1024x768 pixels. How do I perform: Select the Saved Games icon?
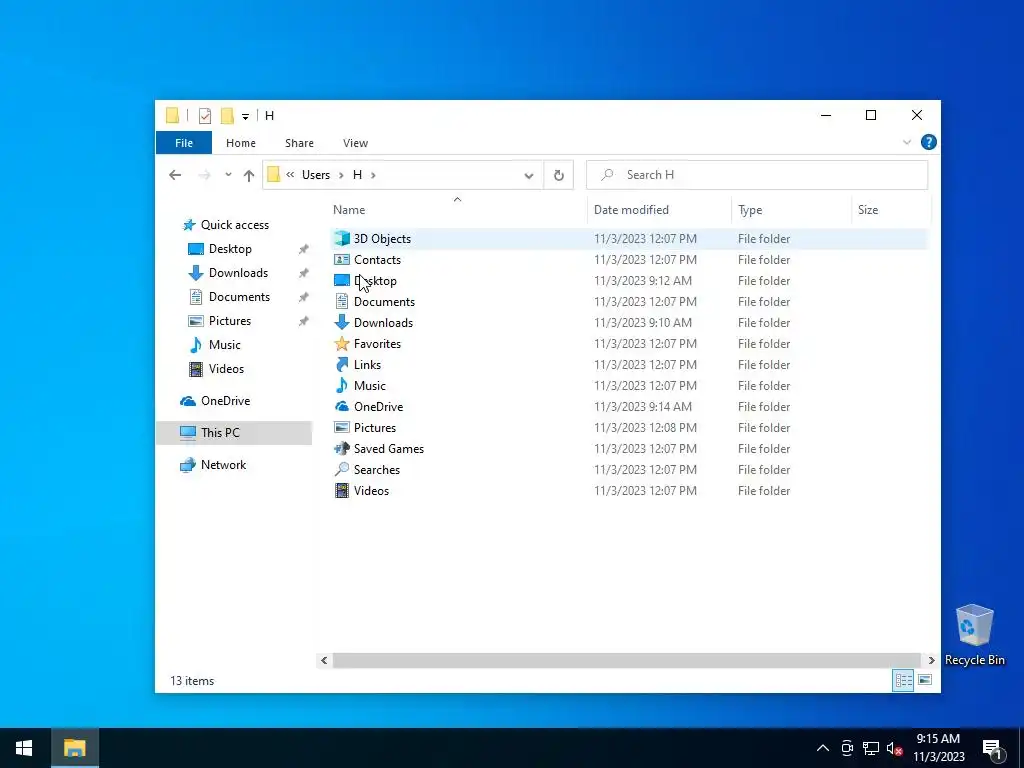coord(342,448)
